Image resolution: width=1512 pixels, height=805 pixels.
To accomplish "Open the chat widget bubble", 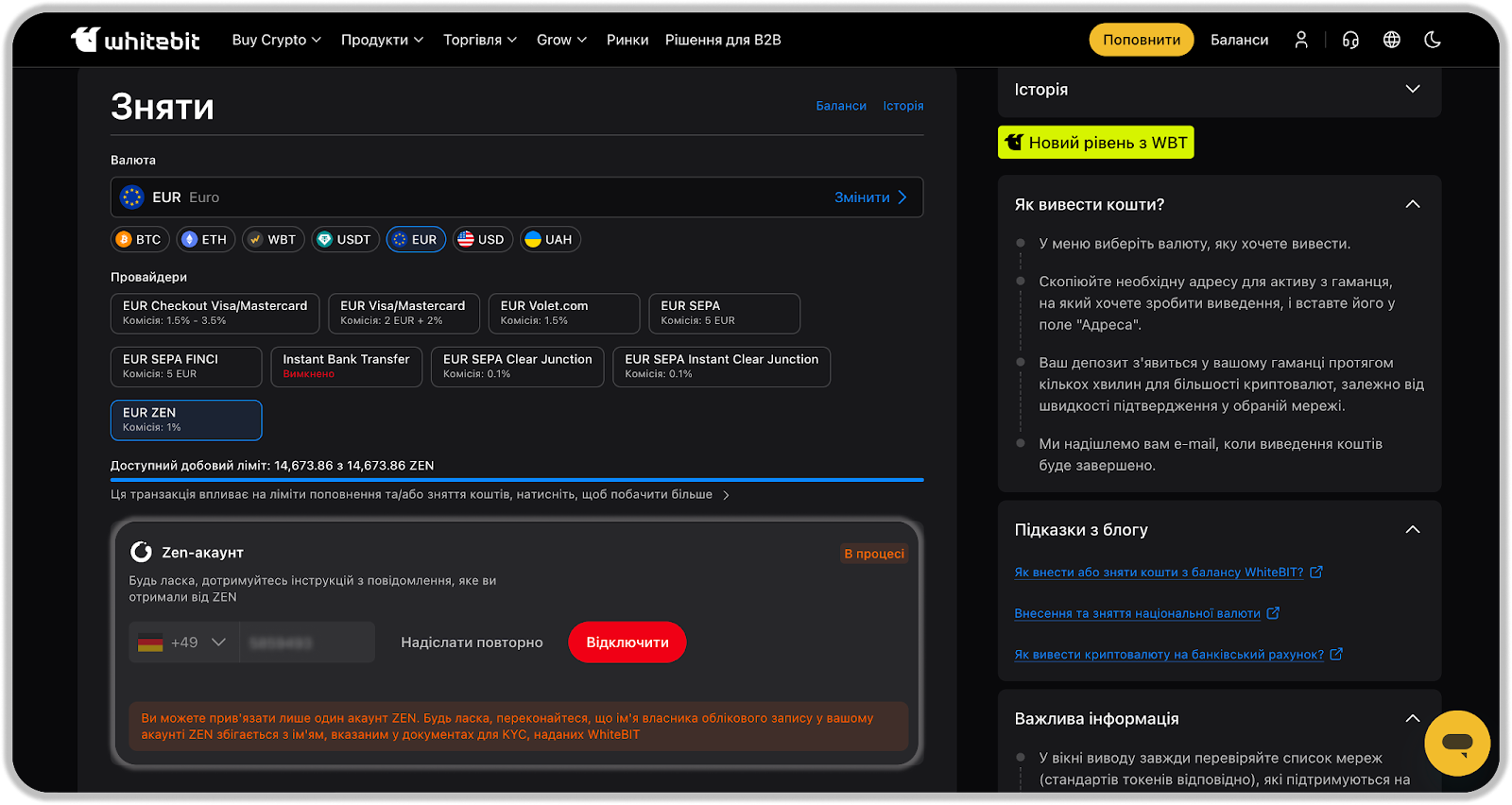I will click(1457, 744).
